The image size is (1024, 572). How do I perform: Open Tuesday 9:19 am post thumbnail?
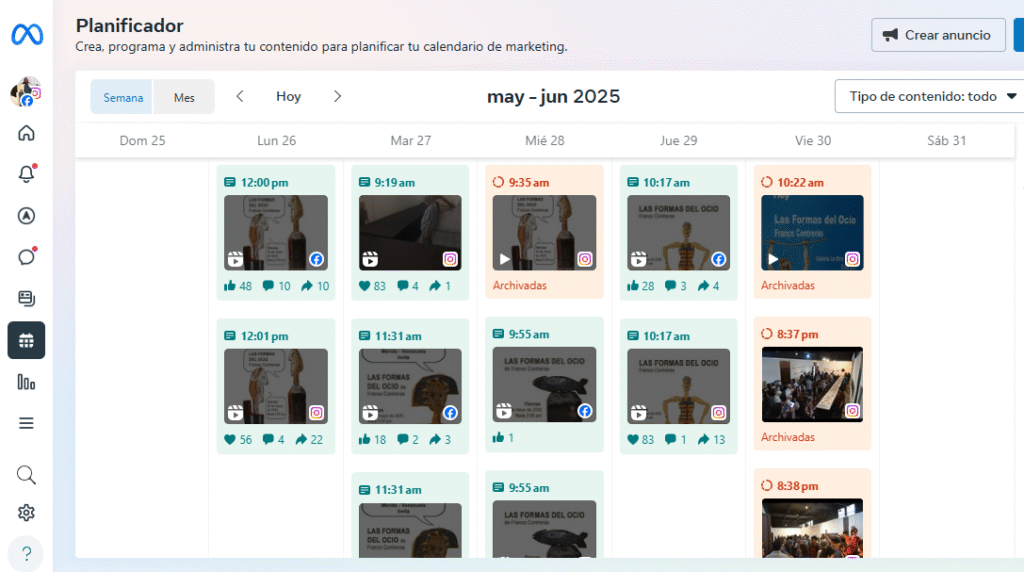410,232
